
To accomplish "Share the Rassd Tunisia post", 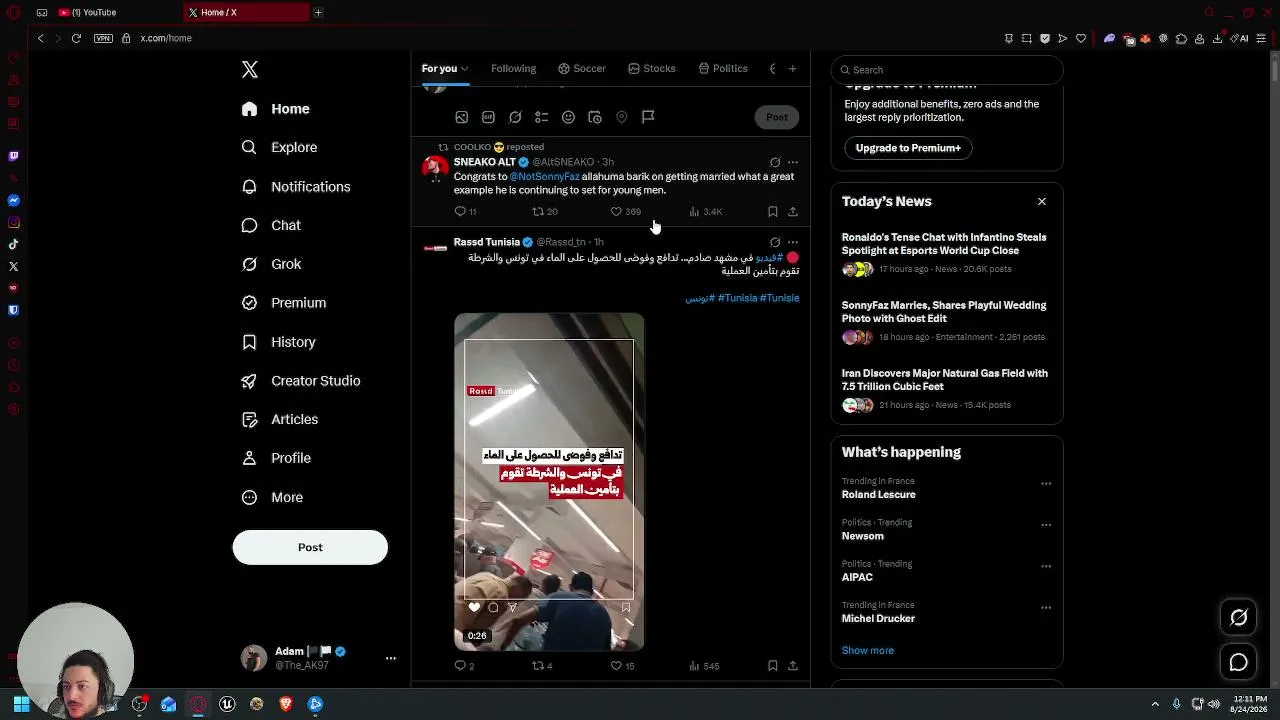I will 793,666.
